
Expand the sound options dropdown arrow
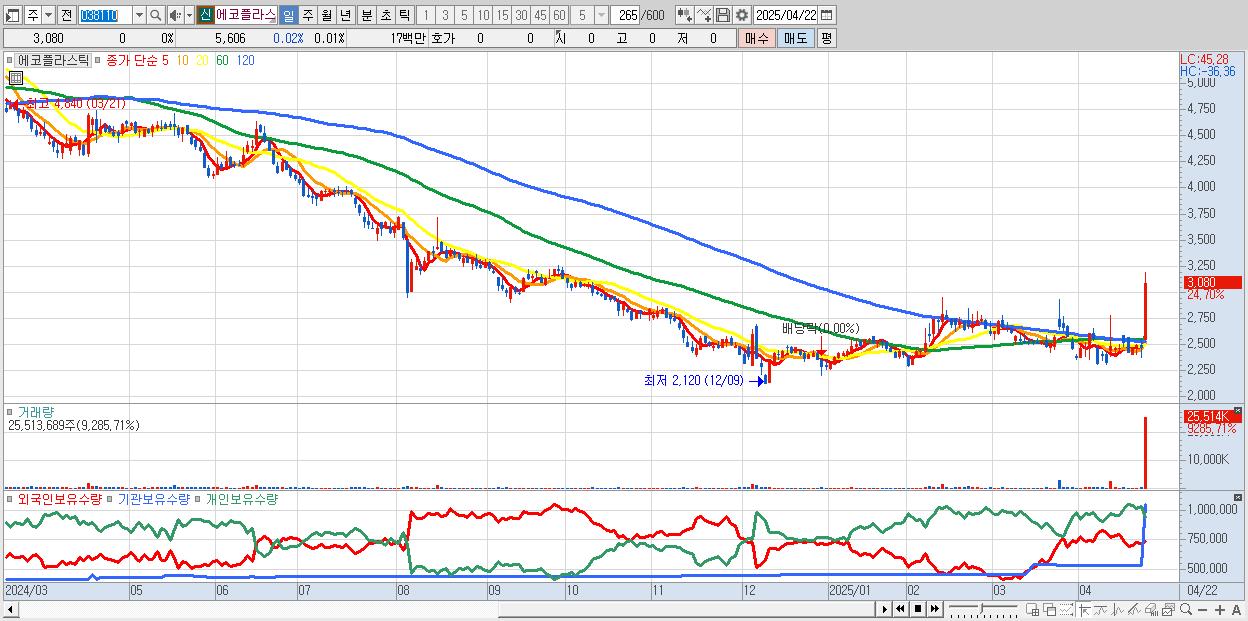tap(189, 15)
